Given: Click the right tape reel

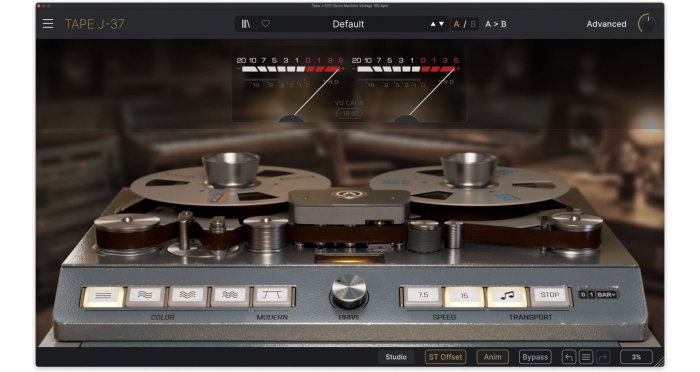Looking at the screenshot, I should [469, 181].
